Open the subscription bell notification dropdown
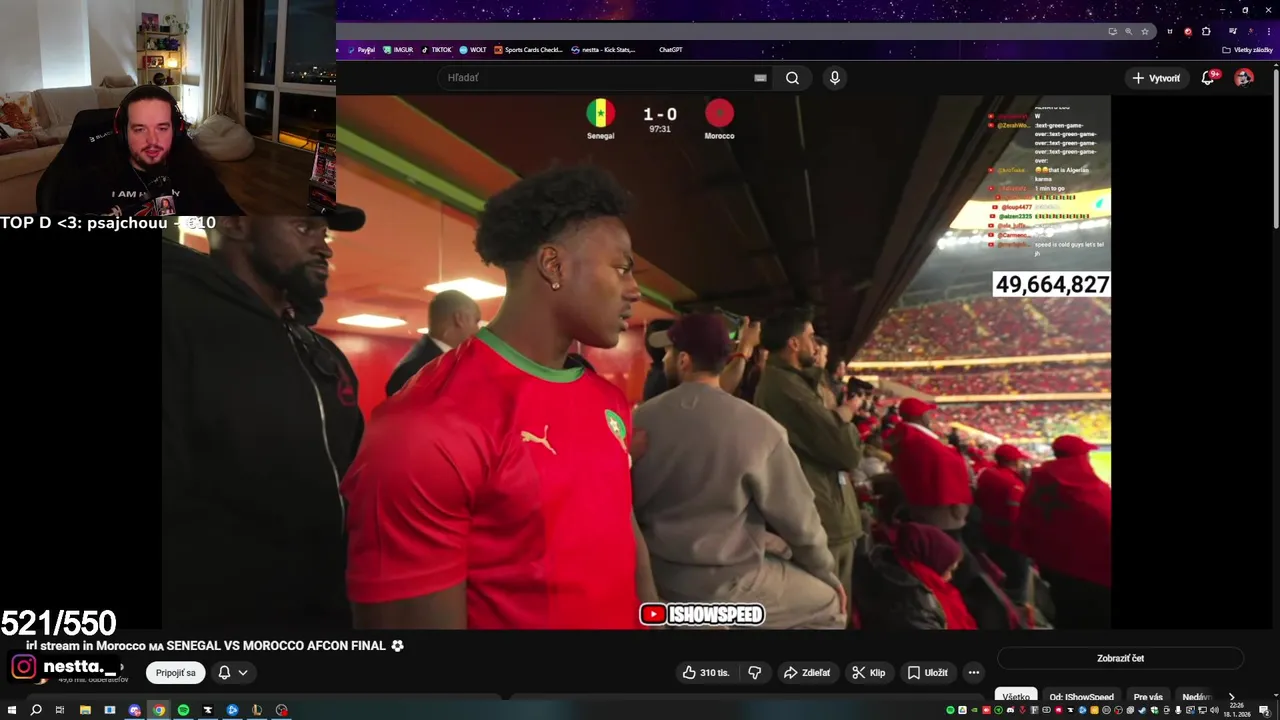The height and width of the screenshot is (720, 1280). [233, 673]
